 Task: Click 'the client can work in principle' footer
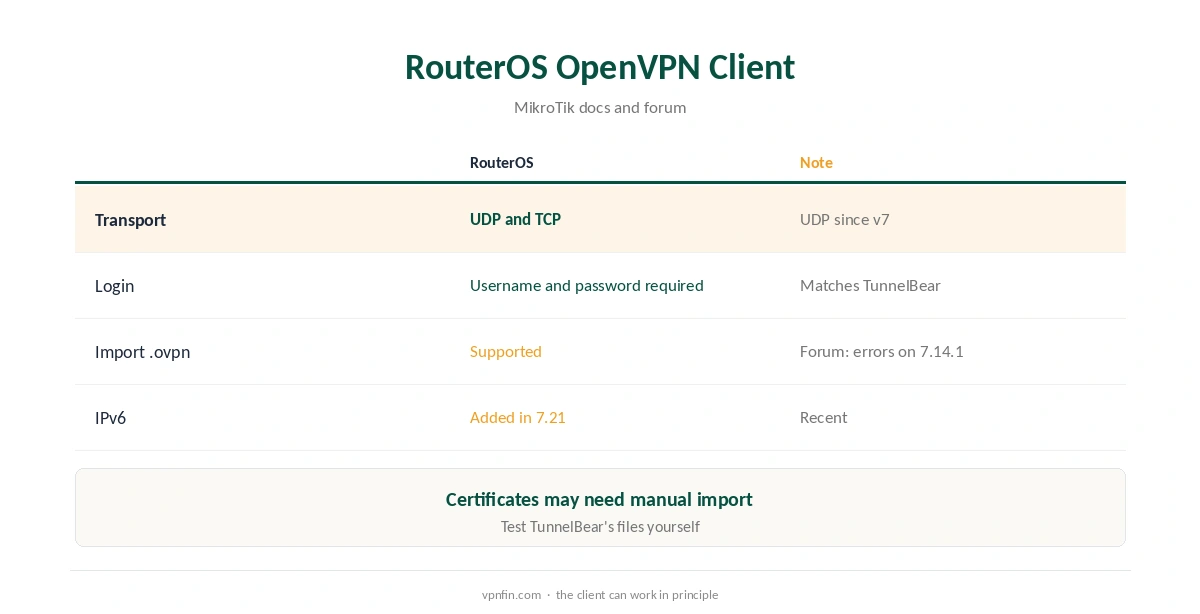pyautogui.click(x=637, y=594)
